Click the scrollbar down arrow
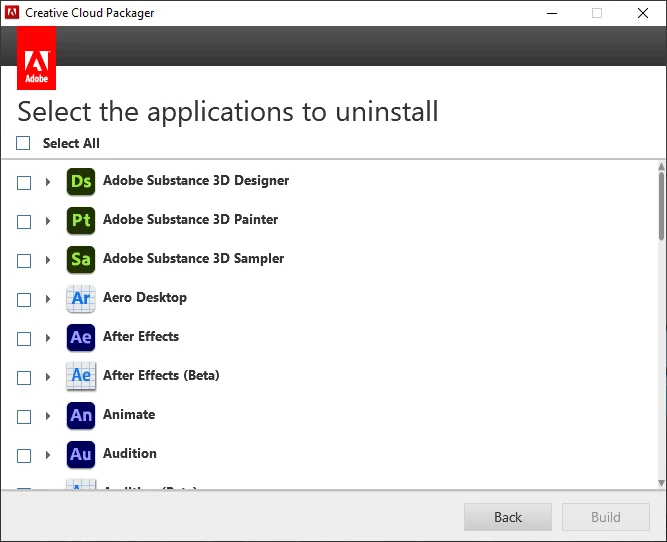The height and width of the screenshot is (542, 667). pyautogui.click(x=661, y=483)
